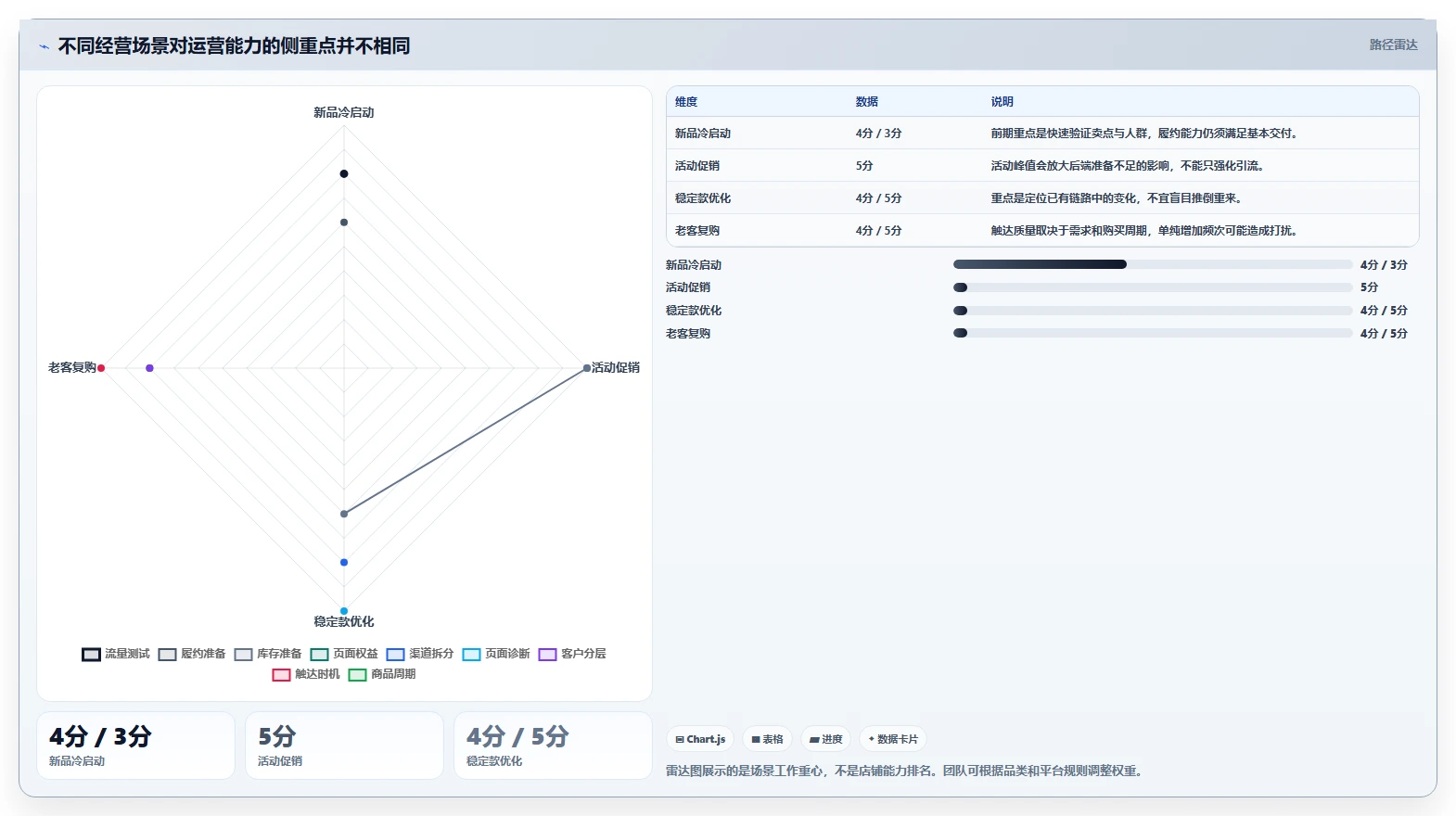
Task: Click the data point at 活动促销 axis
Action: pos(587,368)
